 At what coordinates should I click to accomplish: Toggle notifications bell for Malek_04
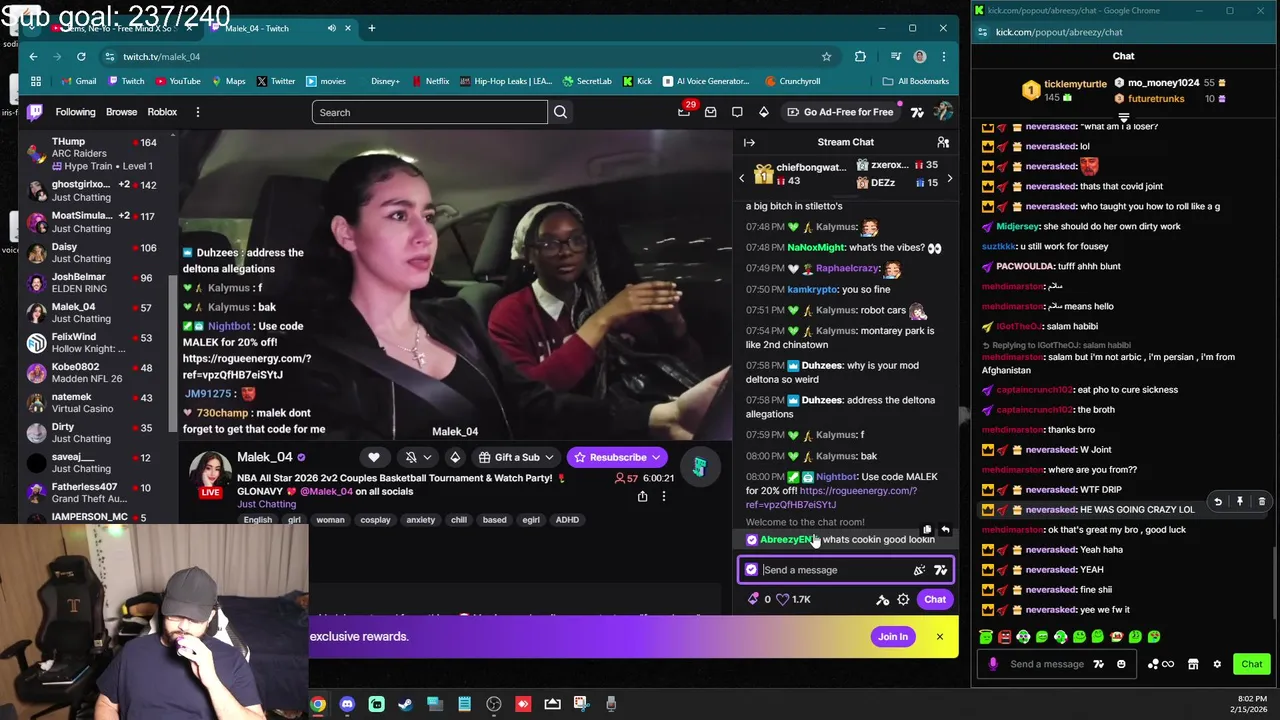click(410, 457)
